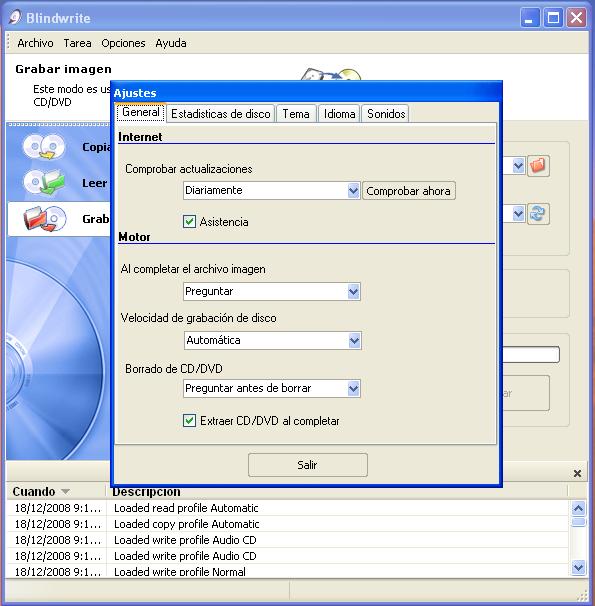Viewport: 595px width, 606px height.
Task: Expand drive dropdown beside refresh icon
Action: 518,214
